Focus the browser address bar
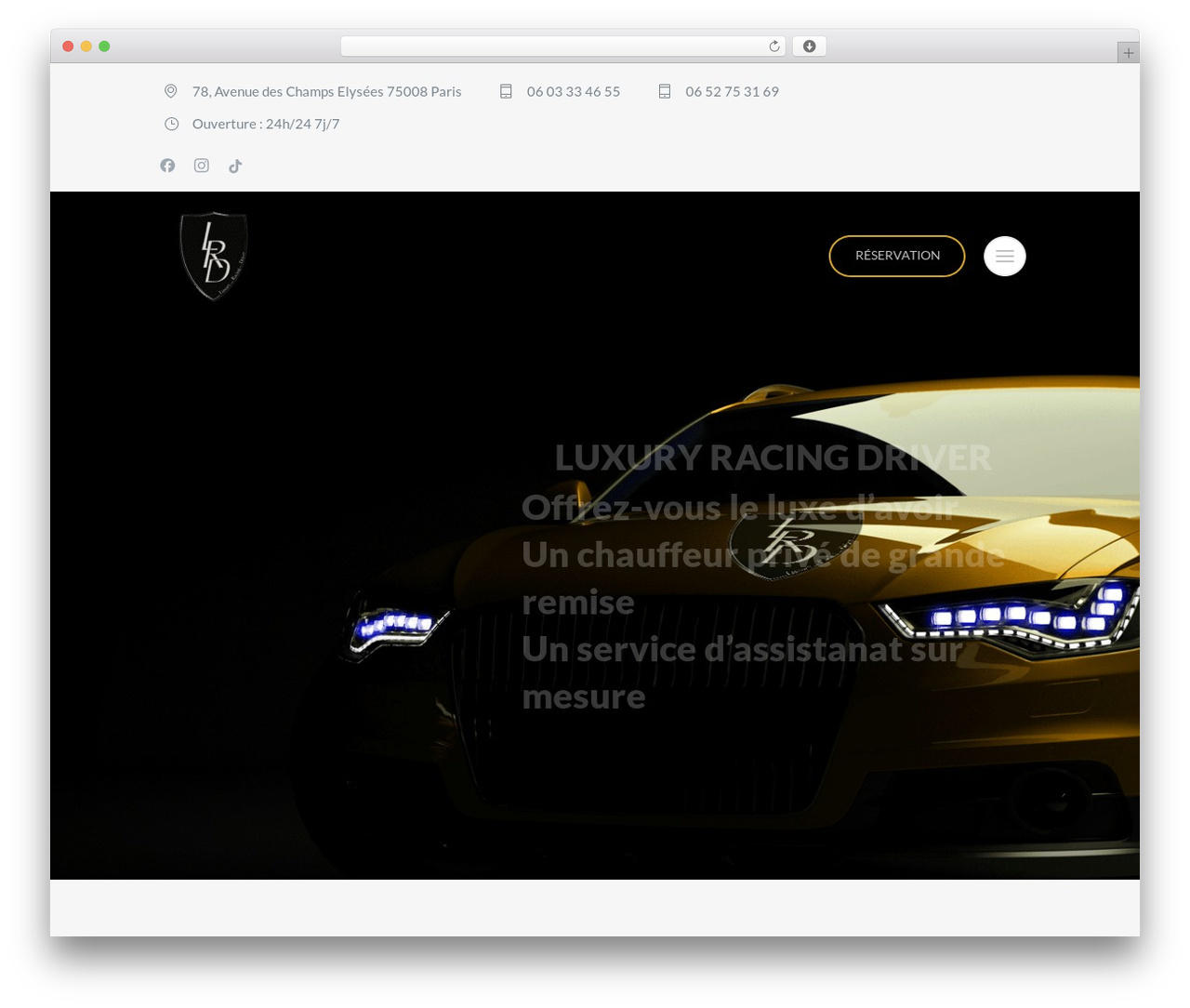 tap(563, 46)
